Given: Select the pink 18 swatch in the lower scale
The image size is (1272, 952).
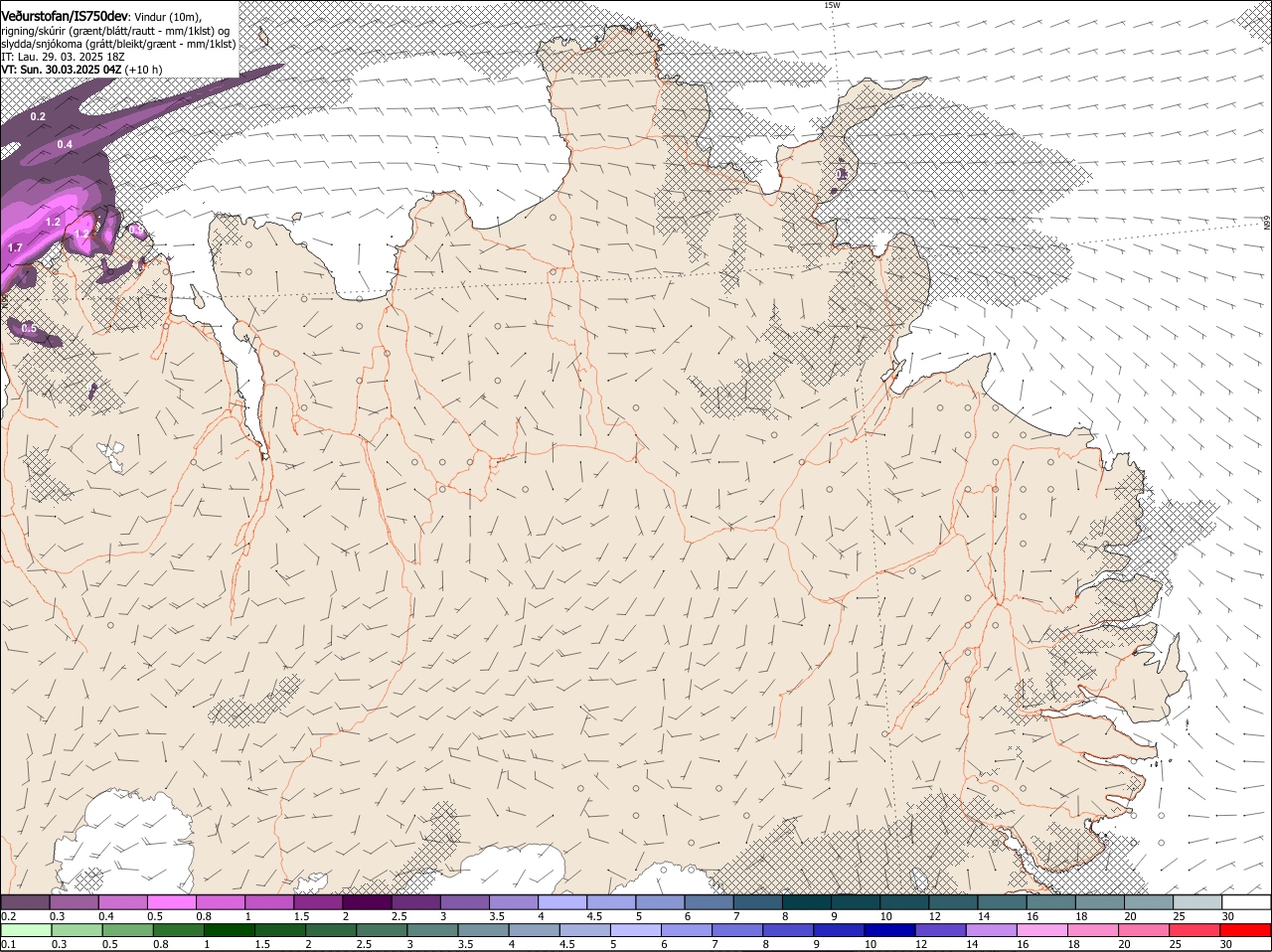Looking at the screenshot, I should pos(1093,931).
